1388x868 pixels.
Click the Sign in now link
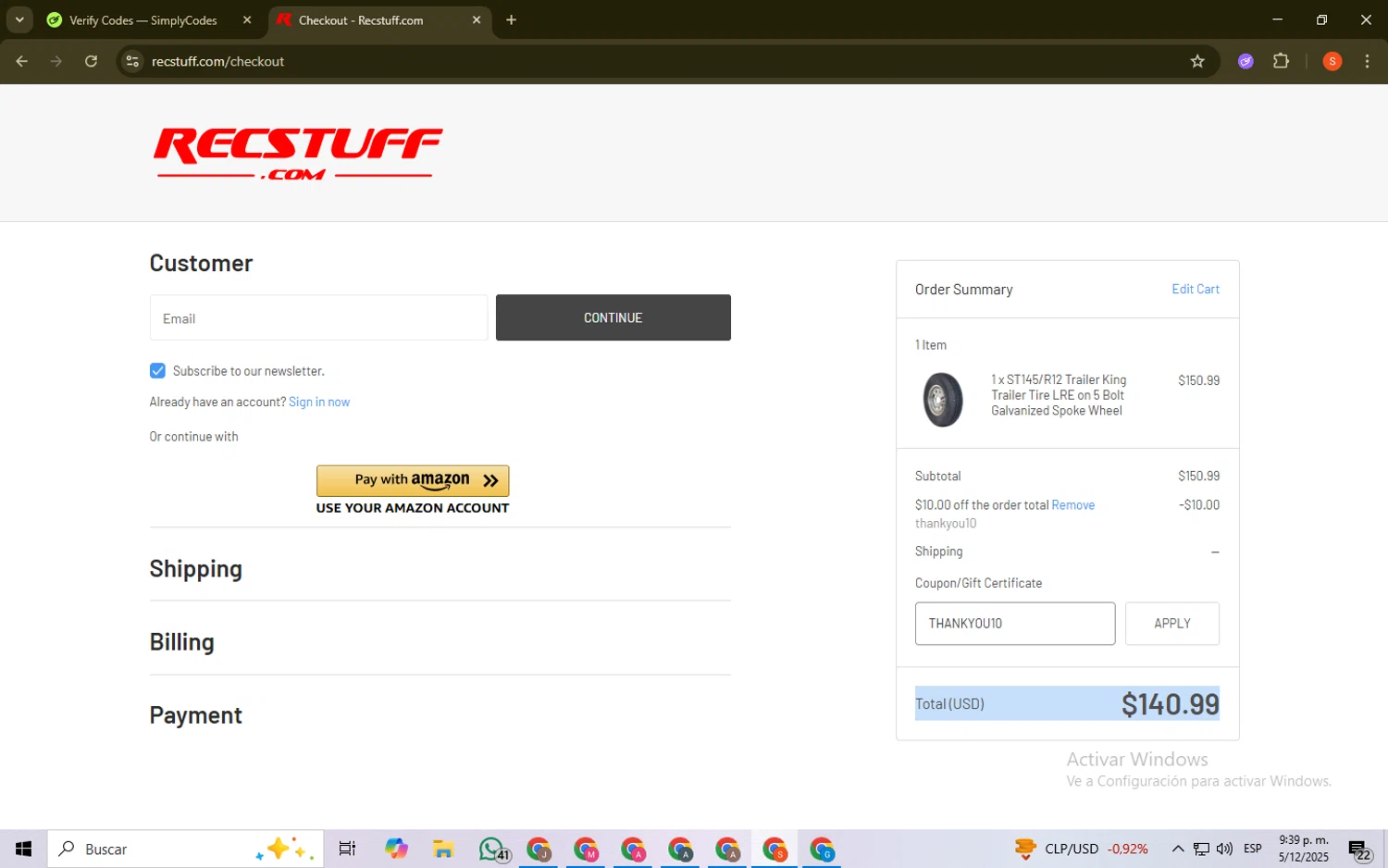click(x=319, y=402)
